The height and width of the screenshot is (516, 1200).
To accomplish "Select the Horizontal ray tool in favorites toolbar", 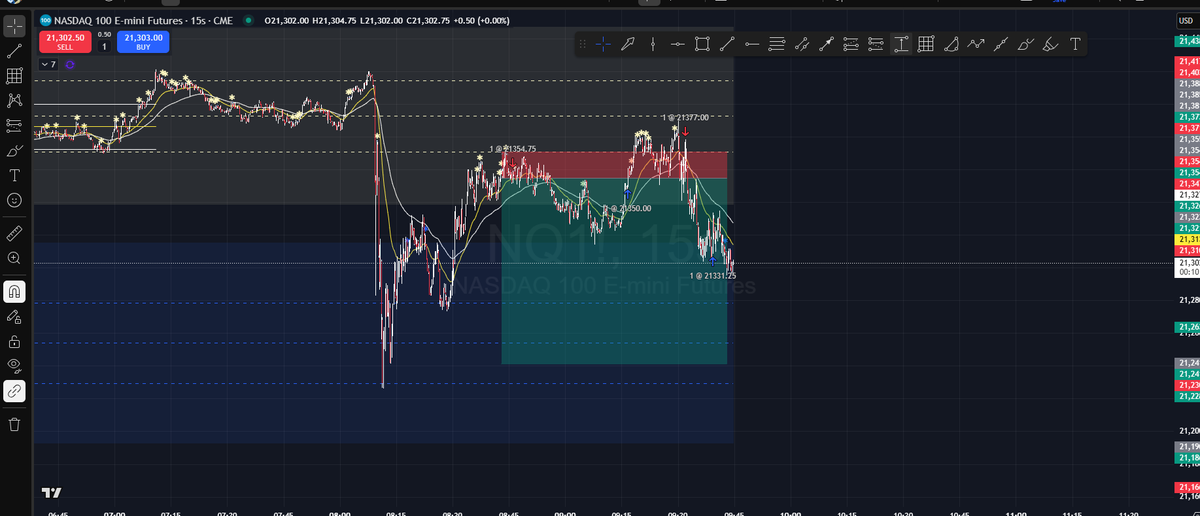I will pos(752,44).
